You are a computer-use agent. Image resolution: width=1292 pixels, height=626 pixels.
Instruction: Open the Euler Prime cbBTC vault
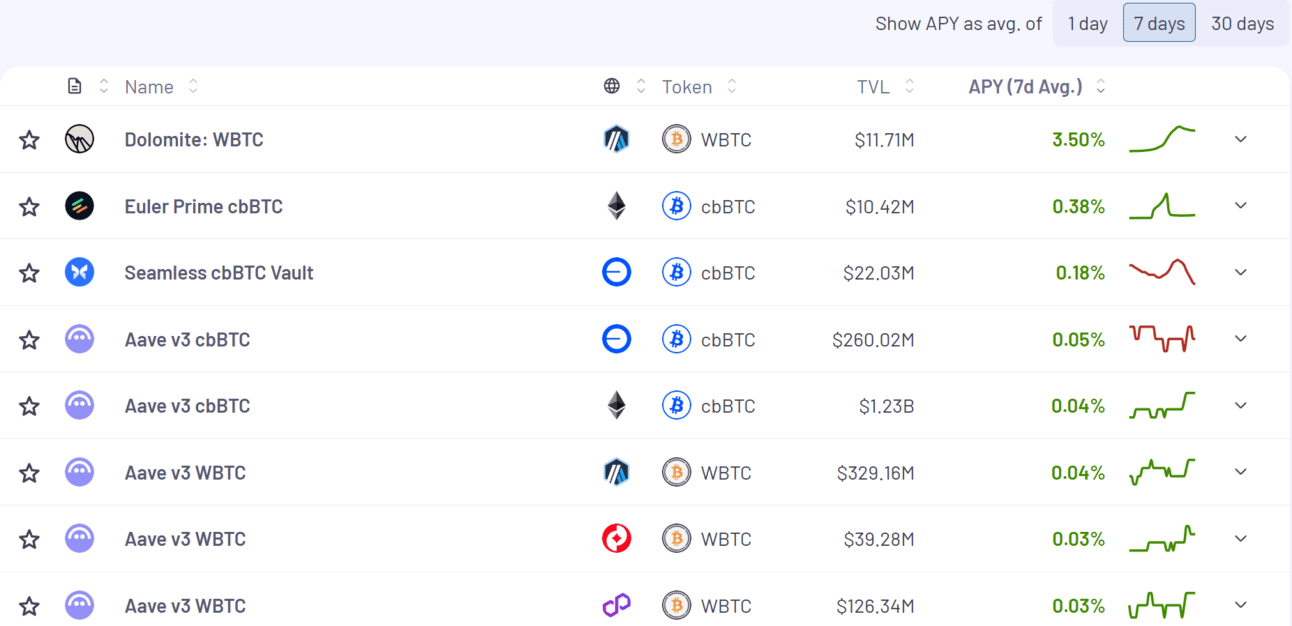tap(204, 206)
